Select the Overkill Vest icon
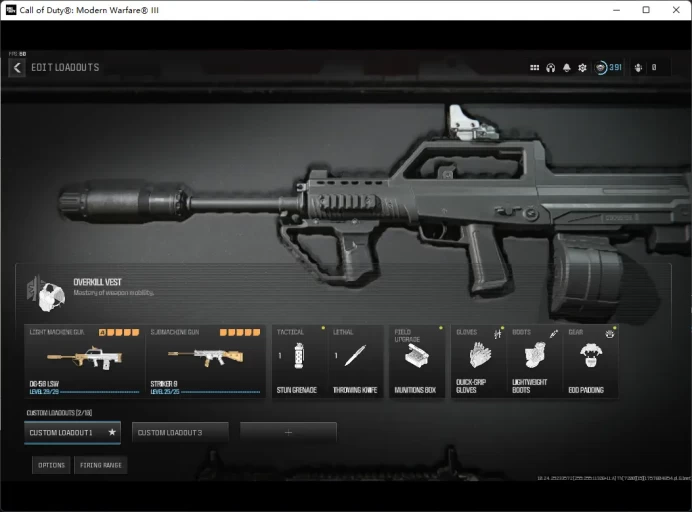This screenshot has height=512, width=692. 47,293
